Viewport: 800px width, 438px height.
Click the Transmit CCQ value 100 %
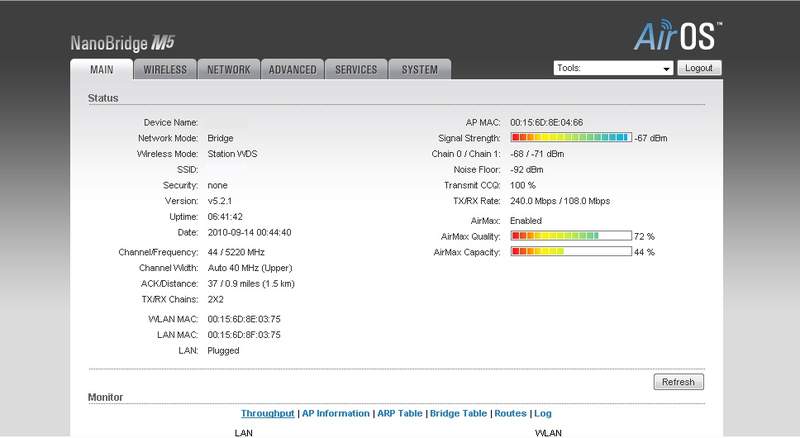pyautogui.click(x=523, y=185)
